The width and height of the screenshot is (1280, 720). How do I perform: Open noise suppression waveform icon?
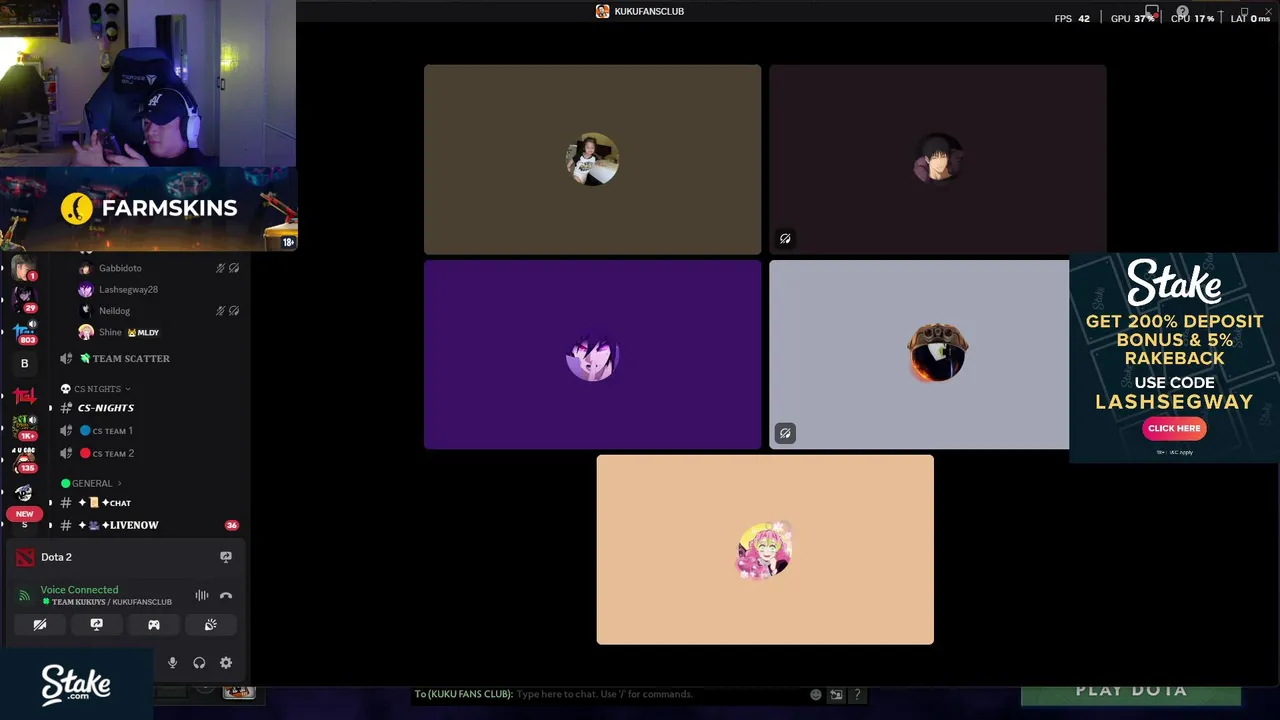click(x=202, y=595)
